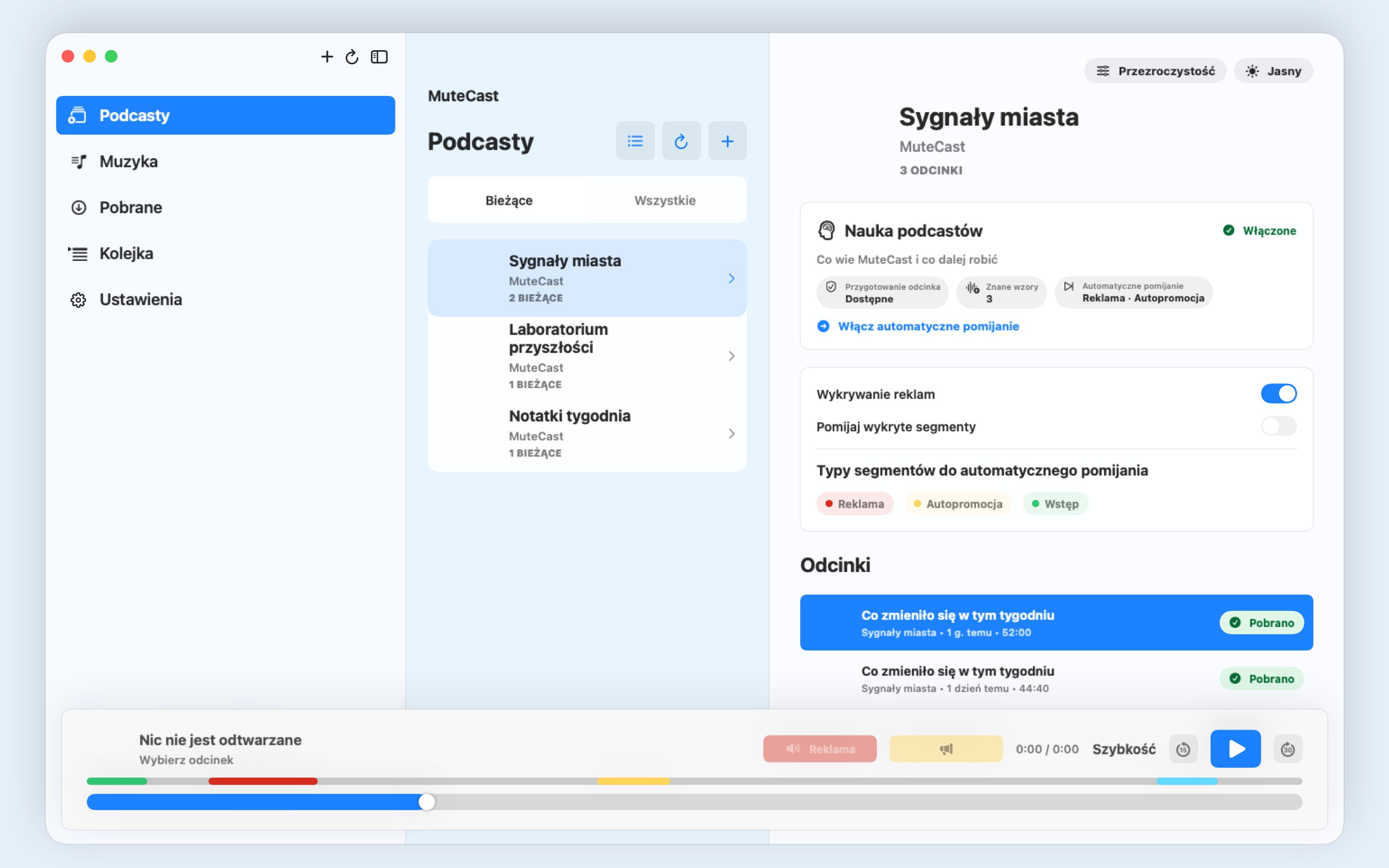The width and height of the screenshot is (1389, 868).
Task: Click the Znane wzory chip
Action: tap(1002, 293)
